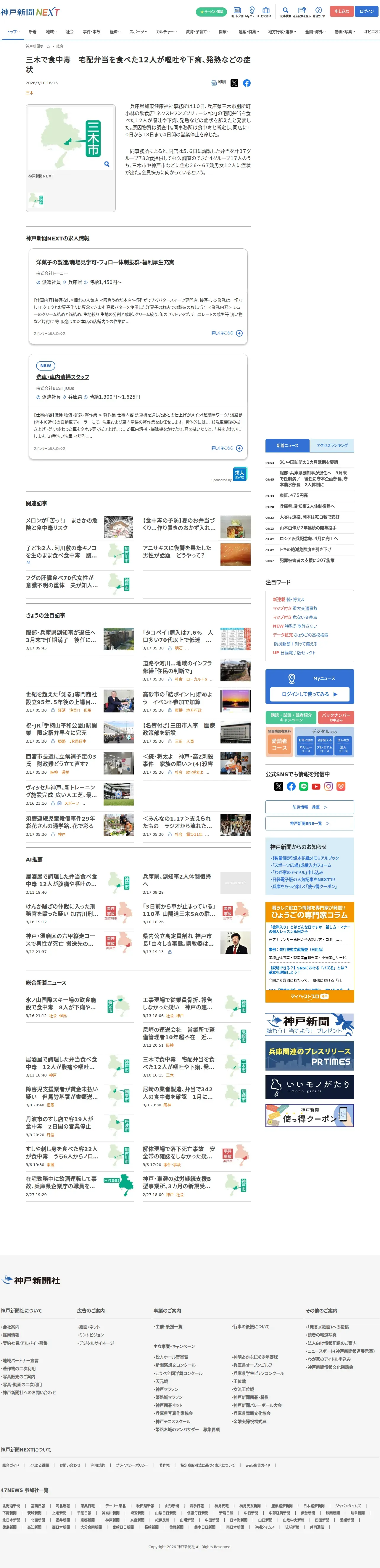Image resolution: width=380 pixels, height=1568 pixels.
Task: Open the 購読・試読・読者紹介キャンペーン green button
Action: point(291,718)
